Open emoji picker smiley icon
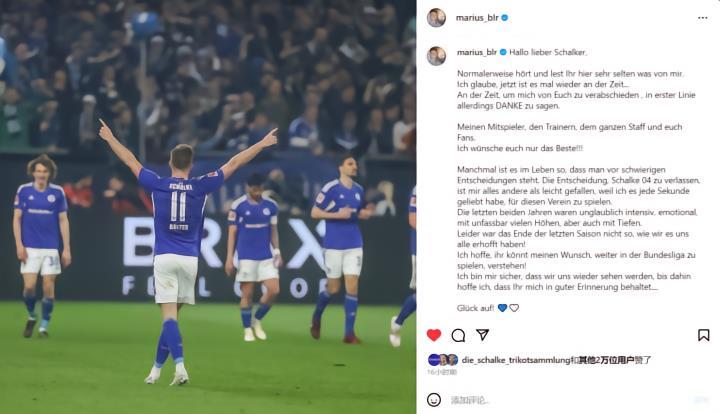720x414 pixels. pyautogui.click(x=434, y=400)
